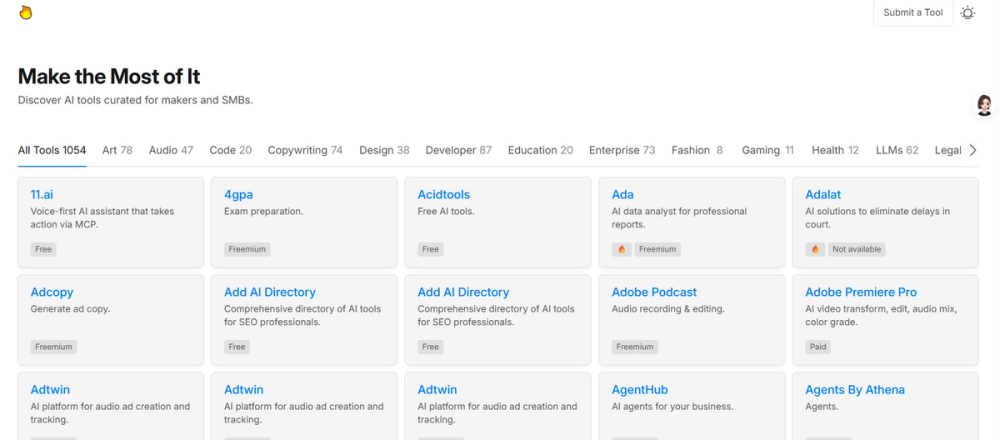Click the flame logo icon
Viewport: 1000px width, 440px height.
26,13
